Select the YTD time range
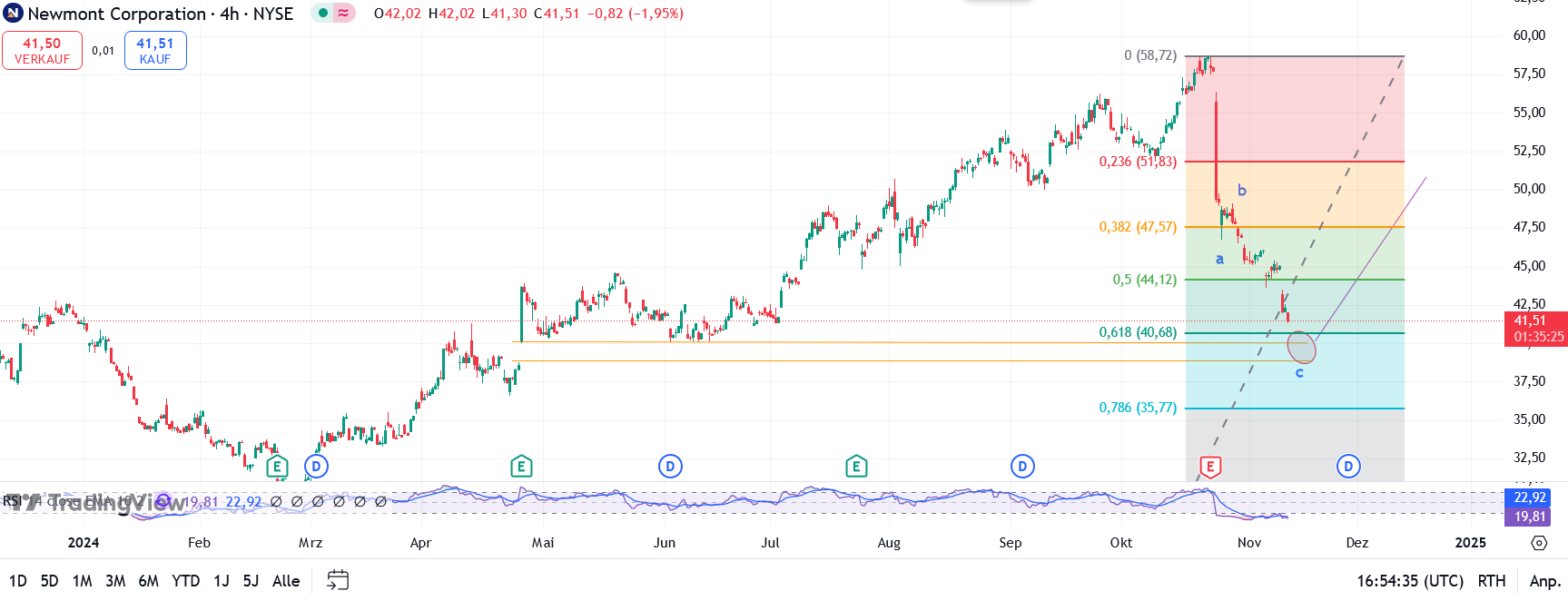 coord(185,581)
